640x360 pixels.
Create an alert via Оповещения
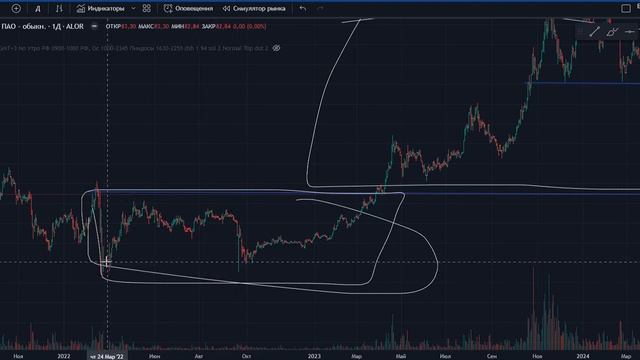point(188,8)
